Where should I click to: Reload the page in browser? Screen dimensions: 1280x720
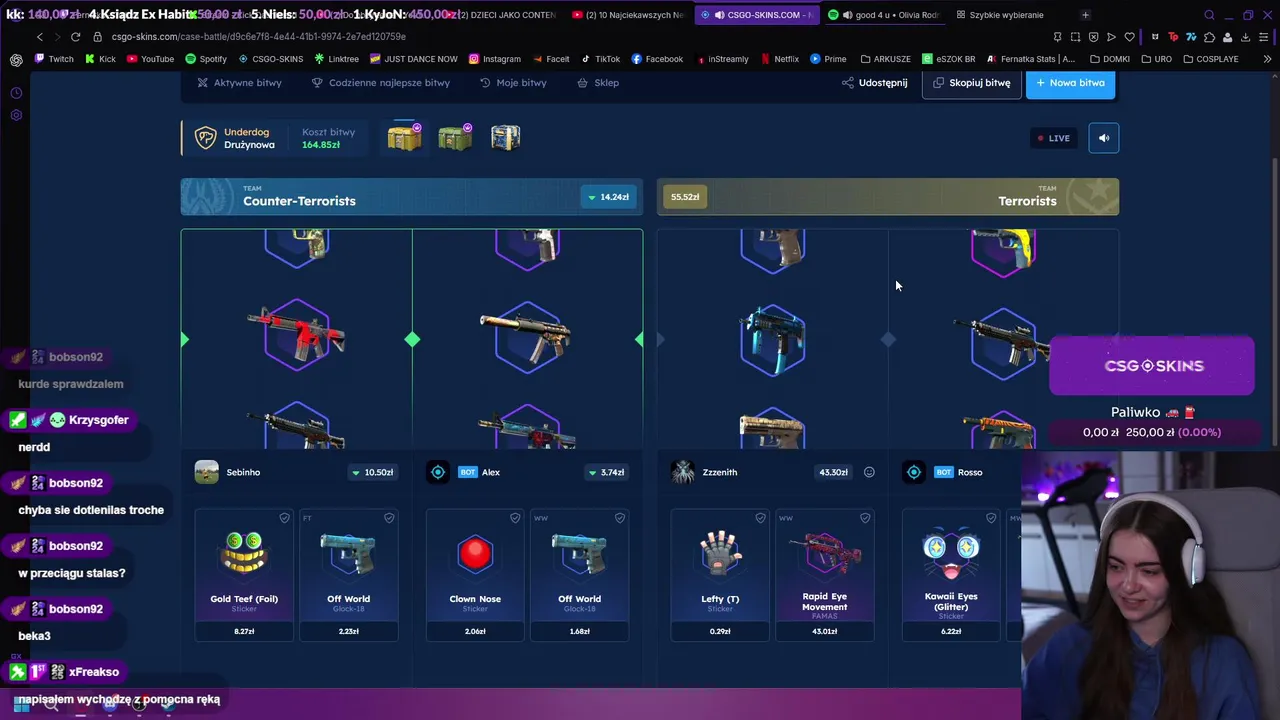click(x=75, y=37)
